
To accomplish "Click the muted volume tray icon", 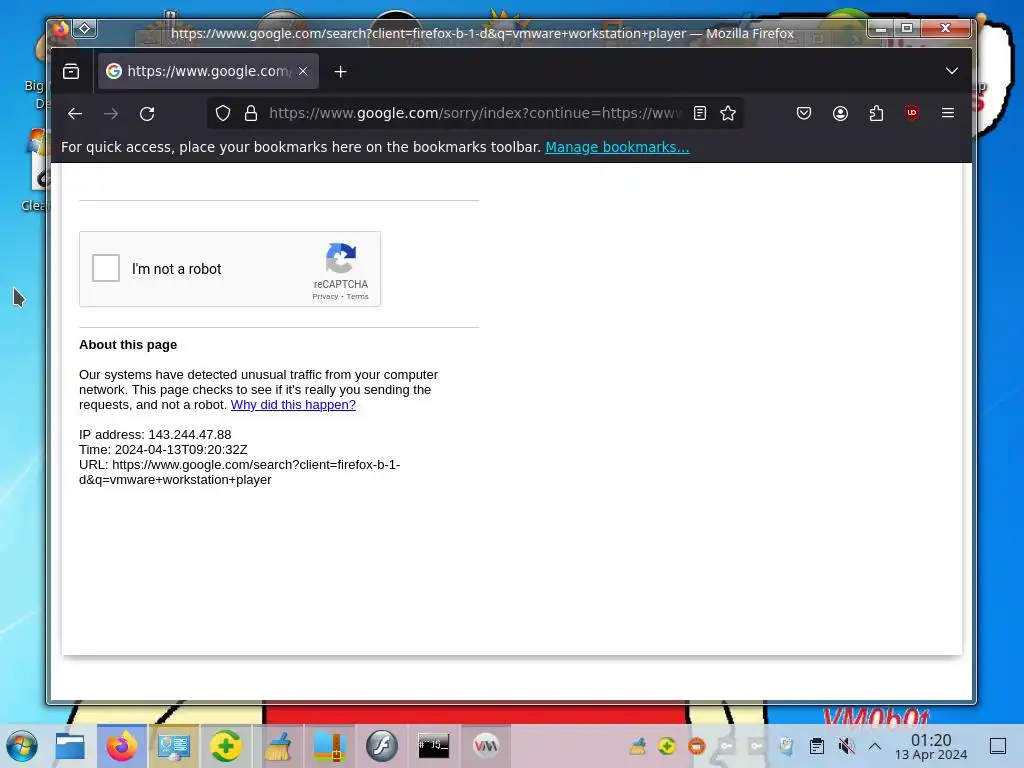I will pyautogui.click(x=846, y=746).
